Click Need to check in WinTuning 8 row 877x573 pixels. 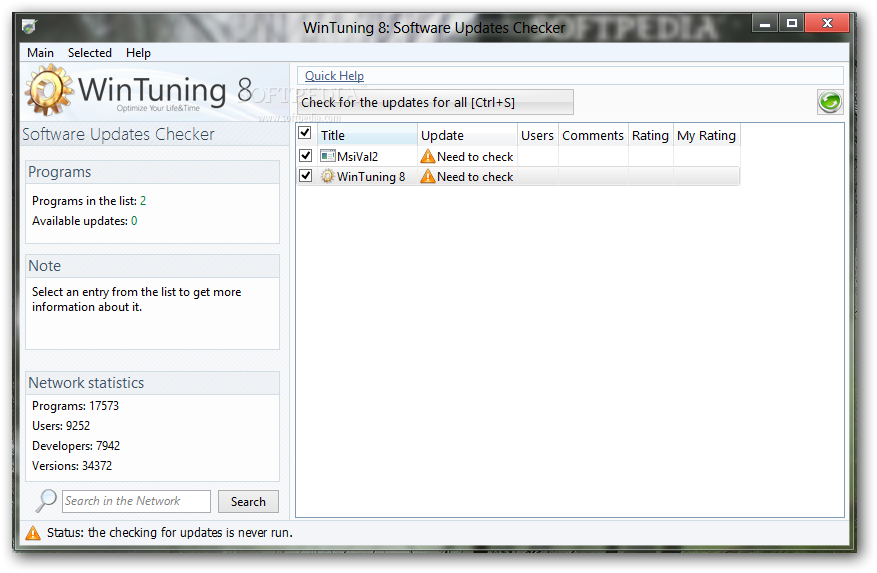point(475,177)
